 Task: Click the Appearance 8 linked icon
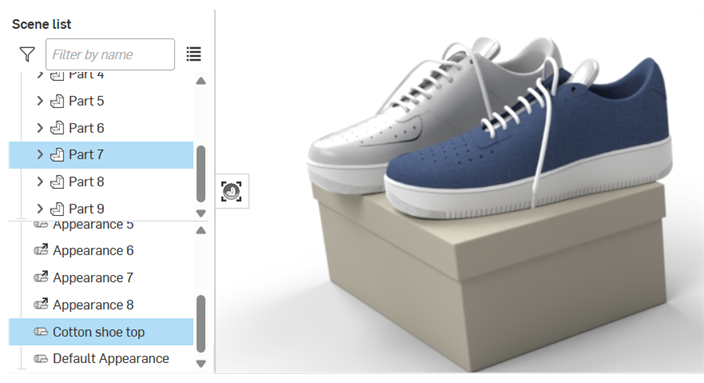coord(41,304)
